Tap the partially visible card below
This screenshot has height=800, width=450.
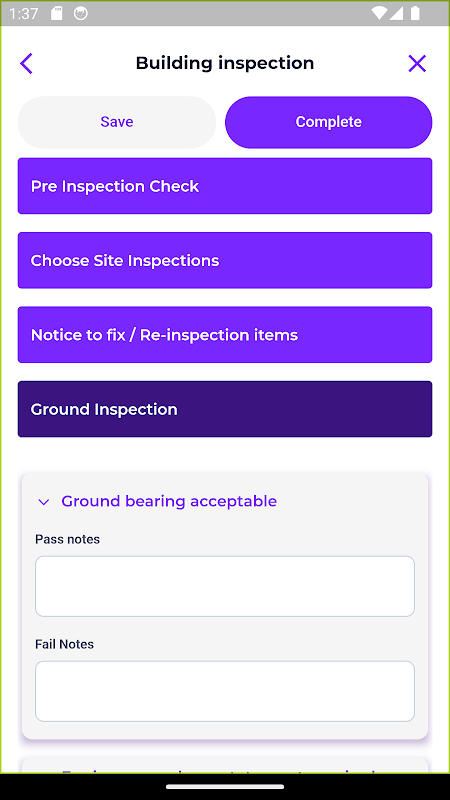click(x=225, y=765)
